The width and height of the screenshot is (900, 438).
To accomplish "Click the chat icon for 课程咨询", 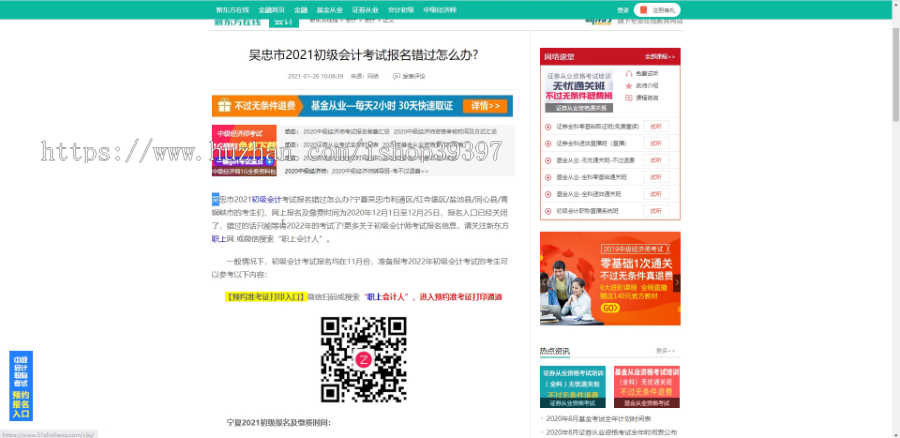I will point(629,98).
